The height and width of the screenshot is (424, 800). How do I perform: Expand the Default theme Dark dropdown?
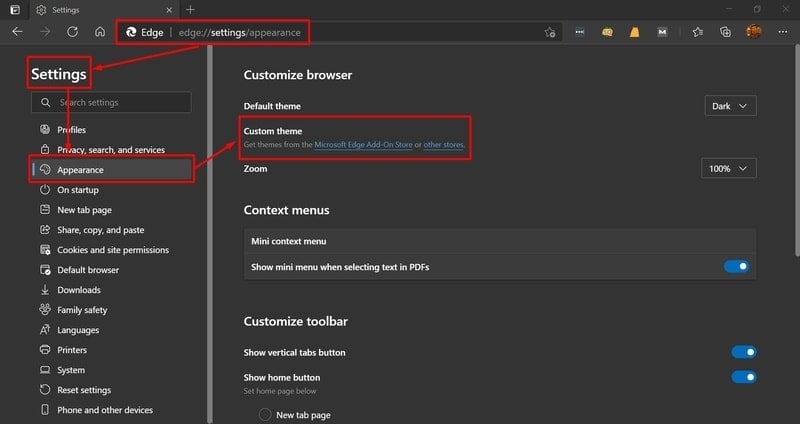coord(730,106)
